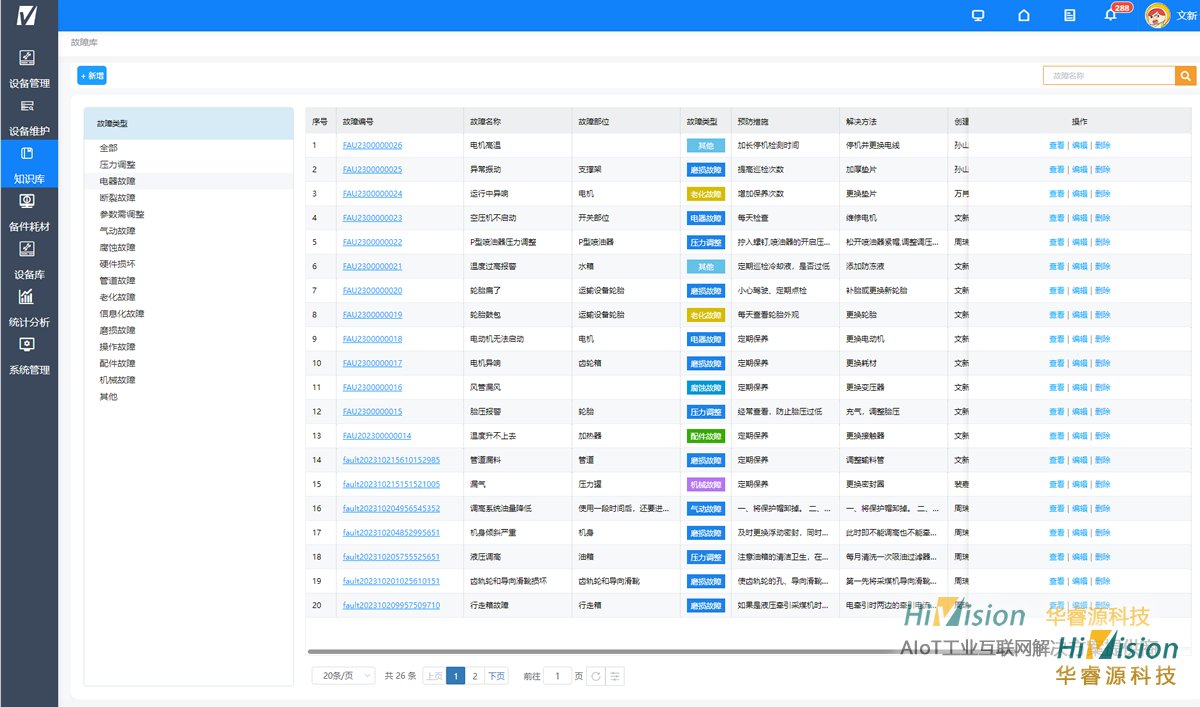Image resolution: width=1200 pixels, height=707 pixels.
Task: Select 电器故障 in fault type list
Action: (x=117, y=181)
